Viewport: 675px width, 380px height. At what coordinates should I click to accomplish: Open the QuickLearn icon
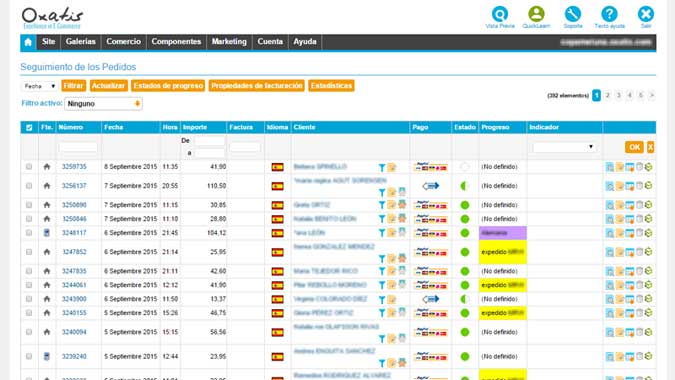(536, 14)
